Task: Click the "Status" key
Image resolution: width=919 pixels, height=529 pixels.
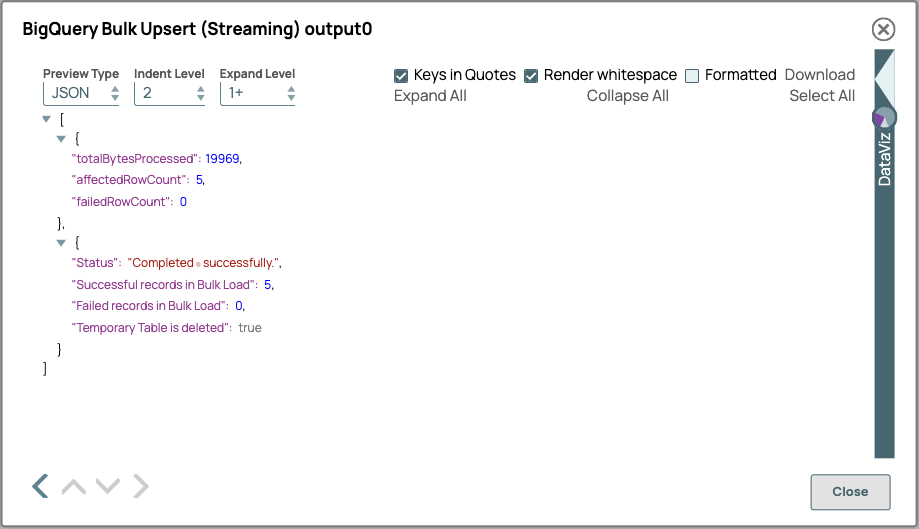Action: [x=96, y=263]
